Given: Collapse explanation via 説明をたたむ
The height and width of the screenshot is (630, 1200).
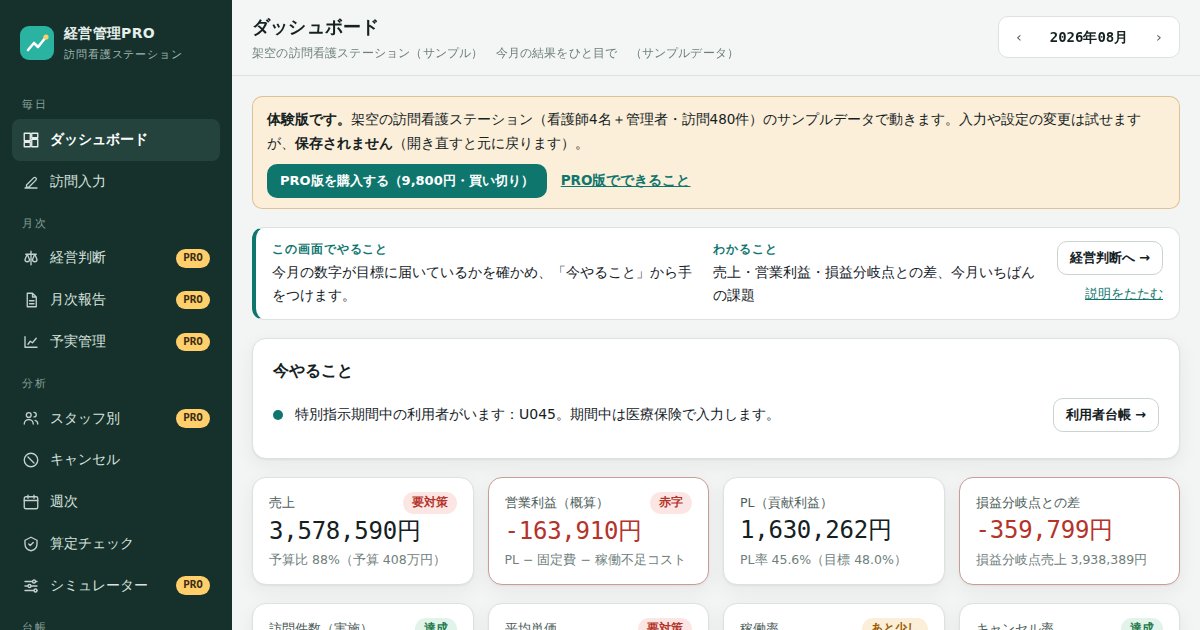Looking at the screenshot, I should point(1124,294).
